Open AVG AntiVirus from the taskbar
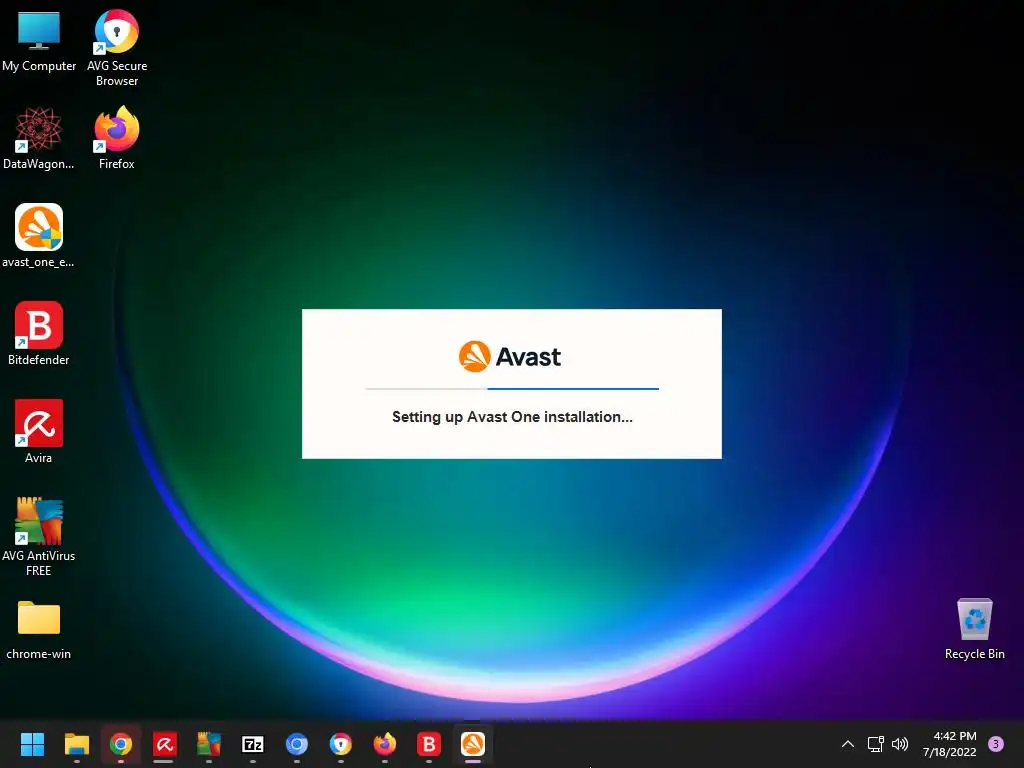1024x768 pixels. (209, 744)
